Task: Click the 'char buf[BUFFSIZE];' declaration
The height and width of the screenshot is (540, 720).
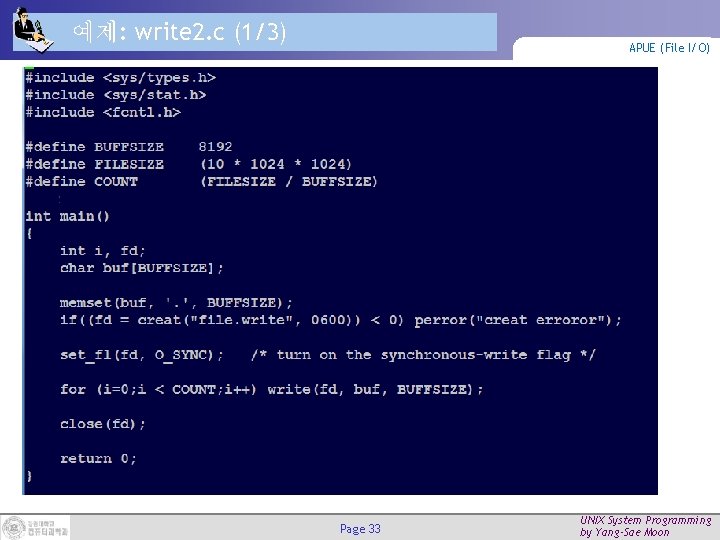Action: [141, 268]
